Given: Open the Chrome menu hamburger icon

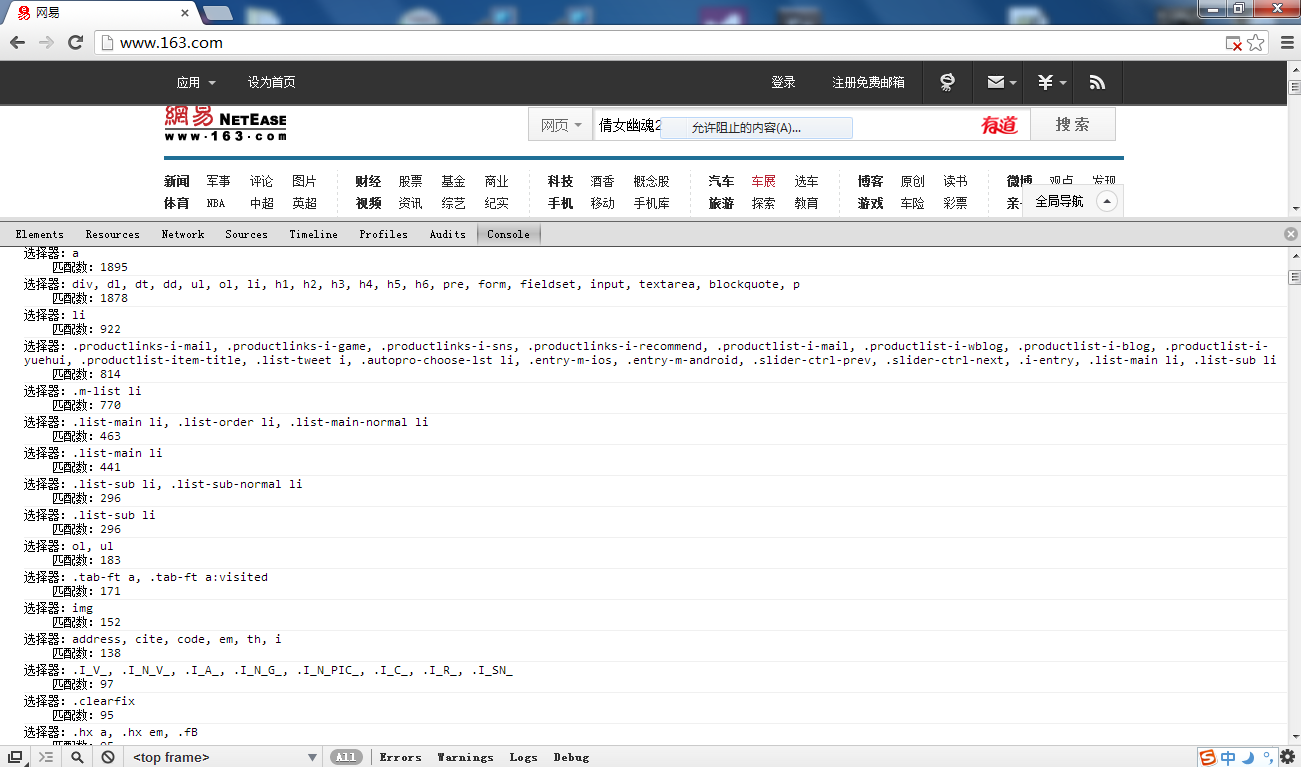Looking at the screenshot, I should click(x=1285, y=43).
